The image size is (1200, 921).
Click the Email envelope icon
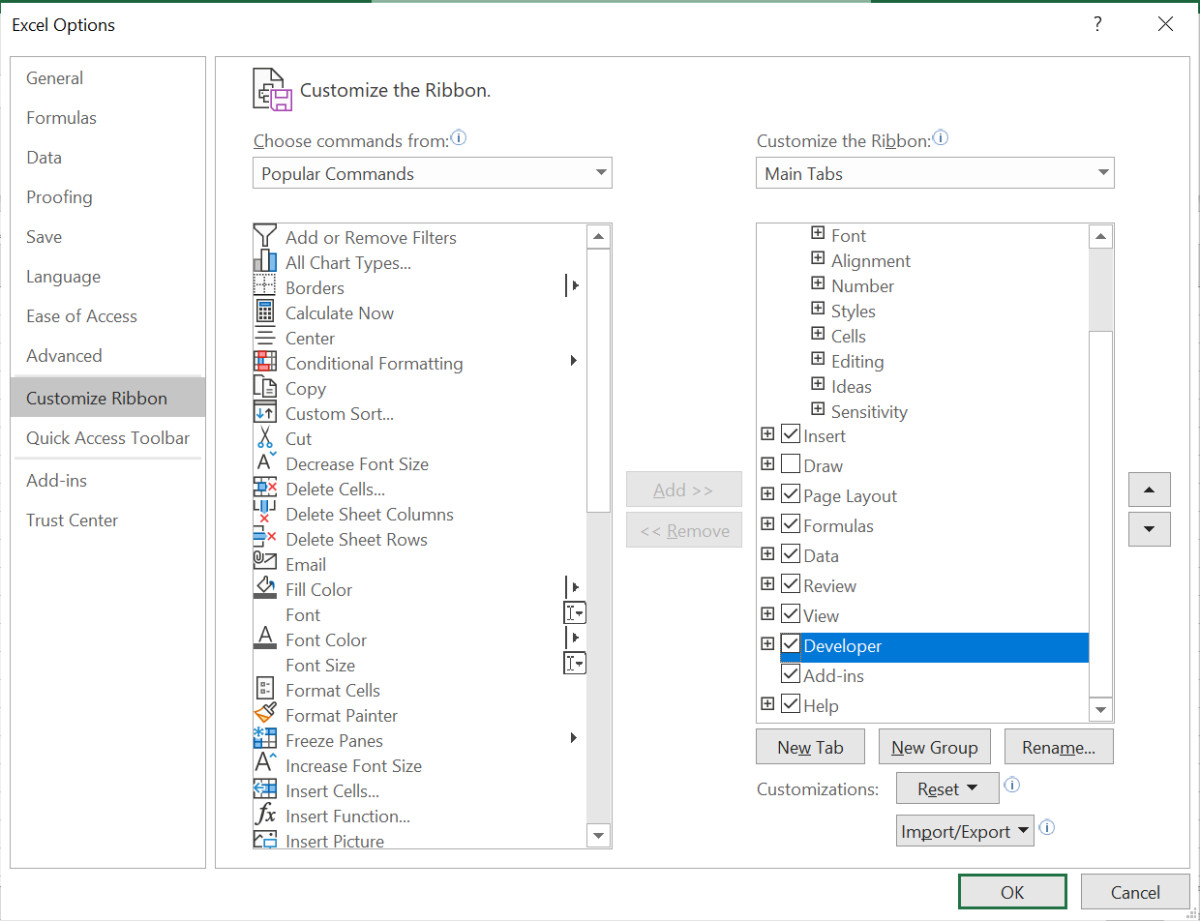coord(265,564)
